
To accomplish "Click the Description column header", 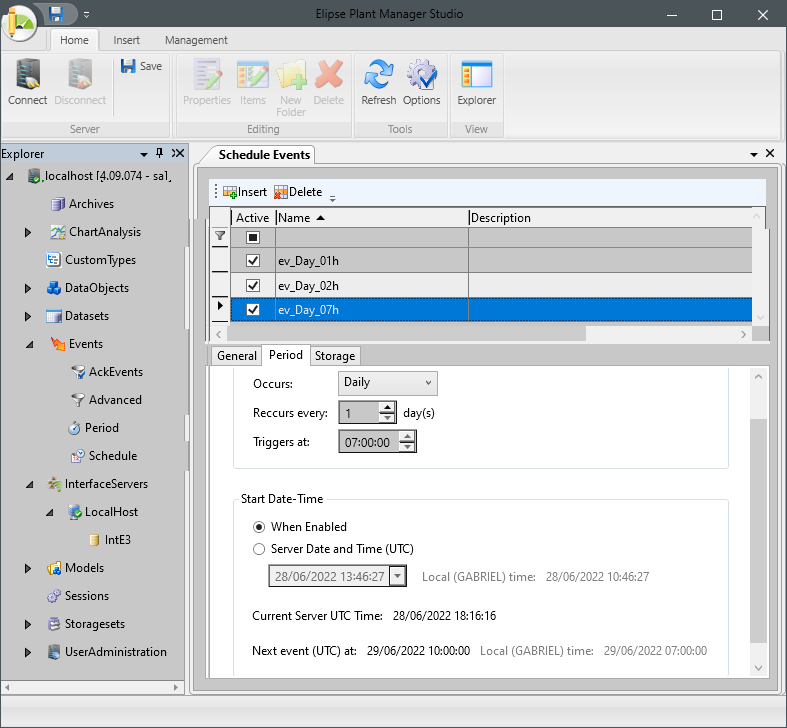I will [610, 217].
